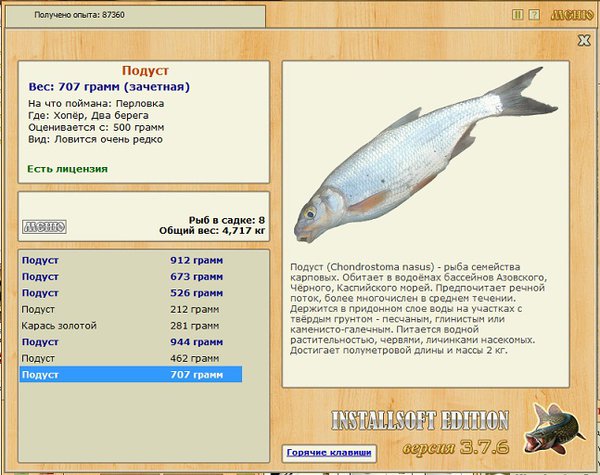This screenshot has height=475, width=600.
Task: Click the fish picture of Подуст
Action: click(425, 155)
